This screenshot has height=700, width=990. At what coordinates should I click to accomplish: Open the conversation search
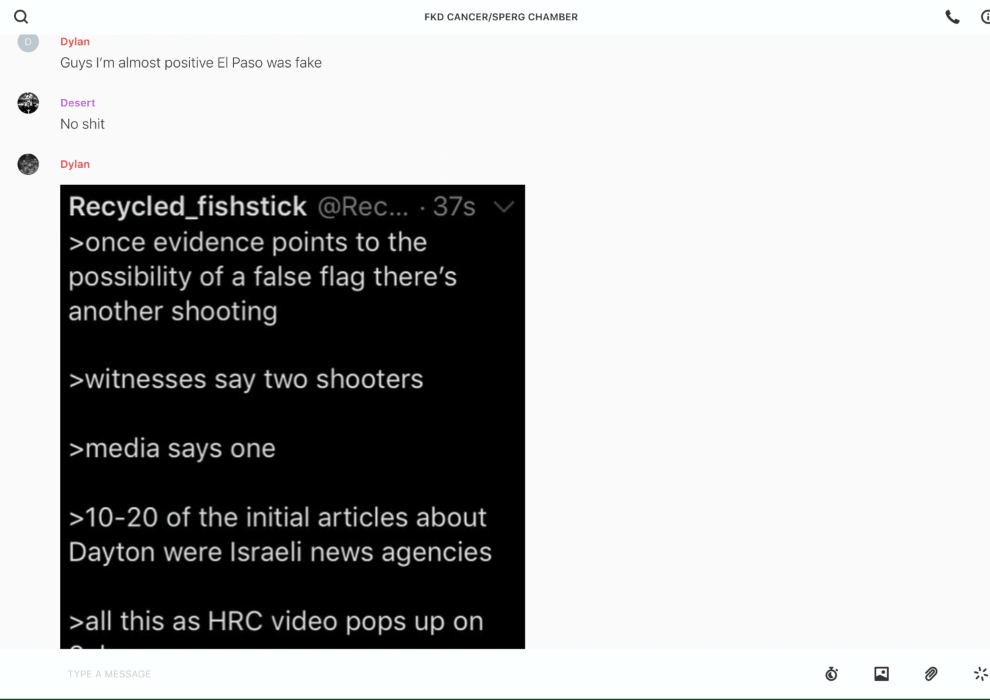pos(21,17)
